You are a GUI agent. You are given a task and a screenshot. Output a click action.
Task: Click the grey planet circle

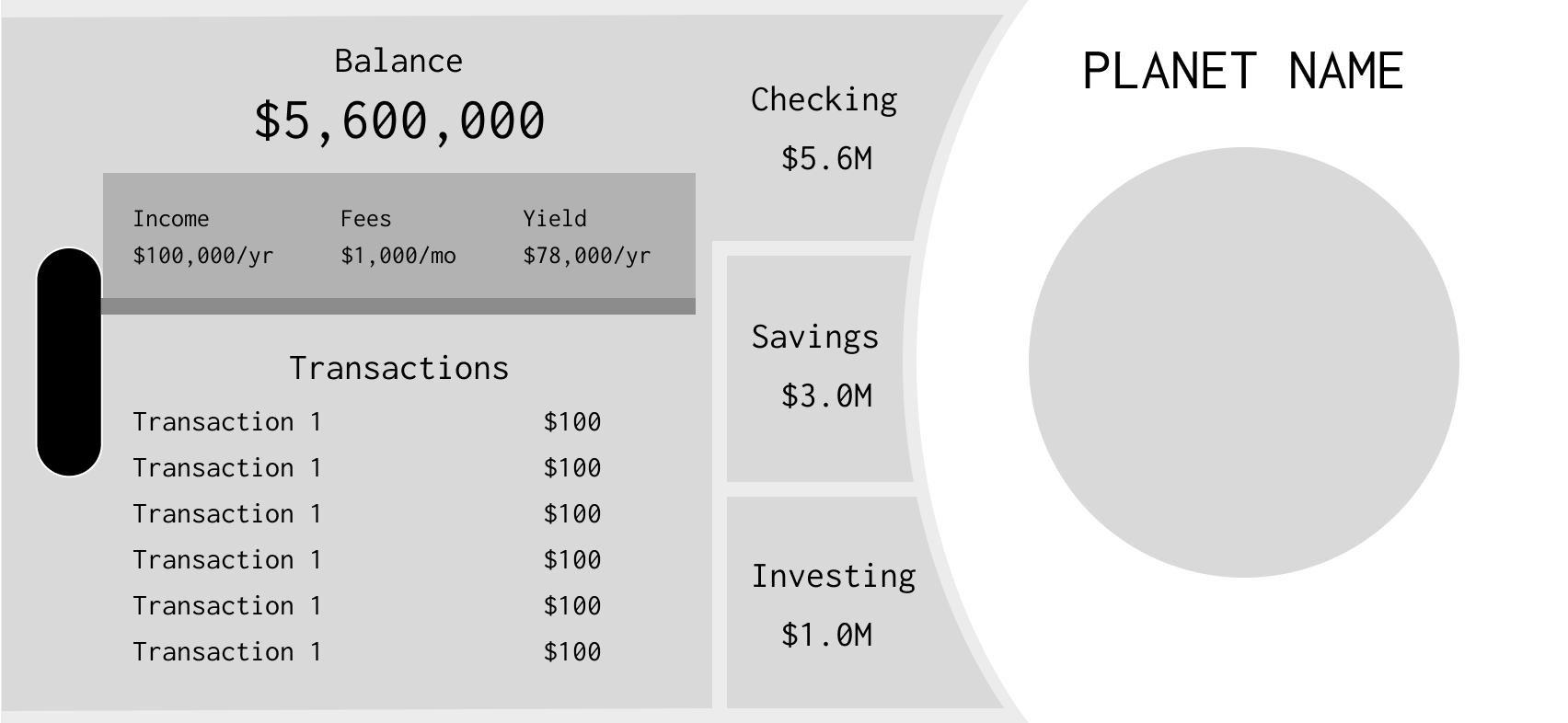pyautogui.click(x=1243, y=362)
